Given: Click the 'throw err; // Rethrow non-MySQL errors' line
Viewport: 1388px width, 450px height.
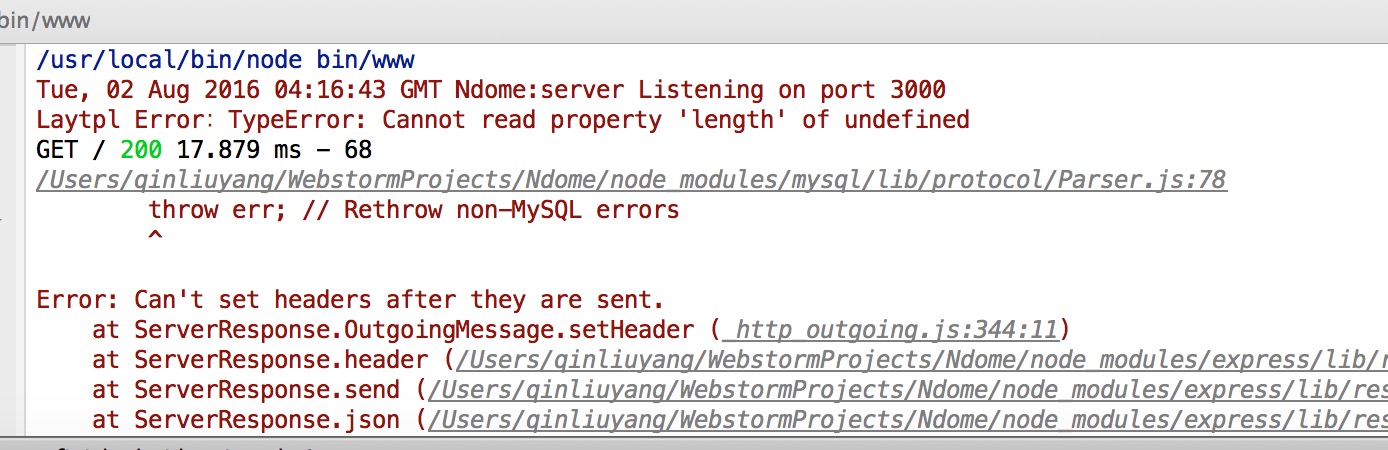Looking at the screenshot, I should [414, 210].
